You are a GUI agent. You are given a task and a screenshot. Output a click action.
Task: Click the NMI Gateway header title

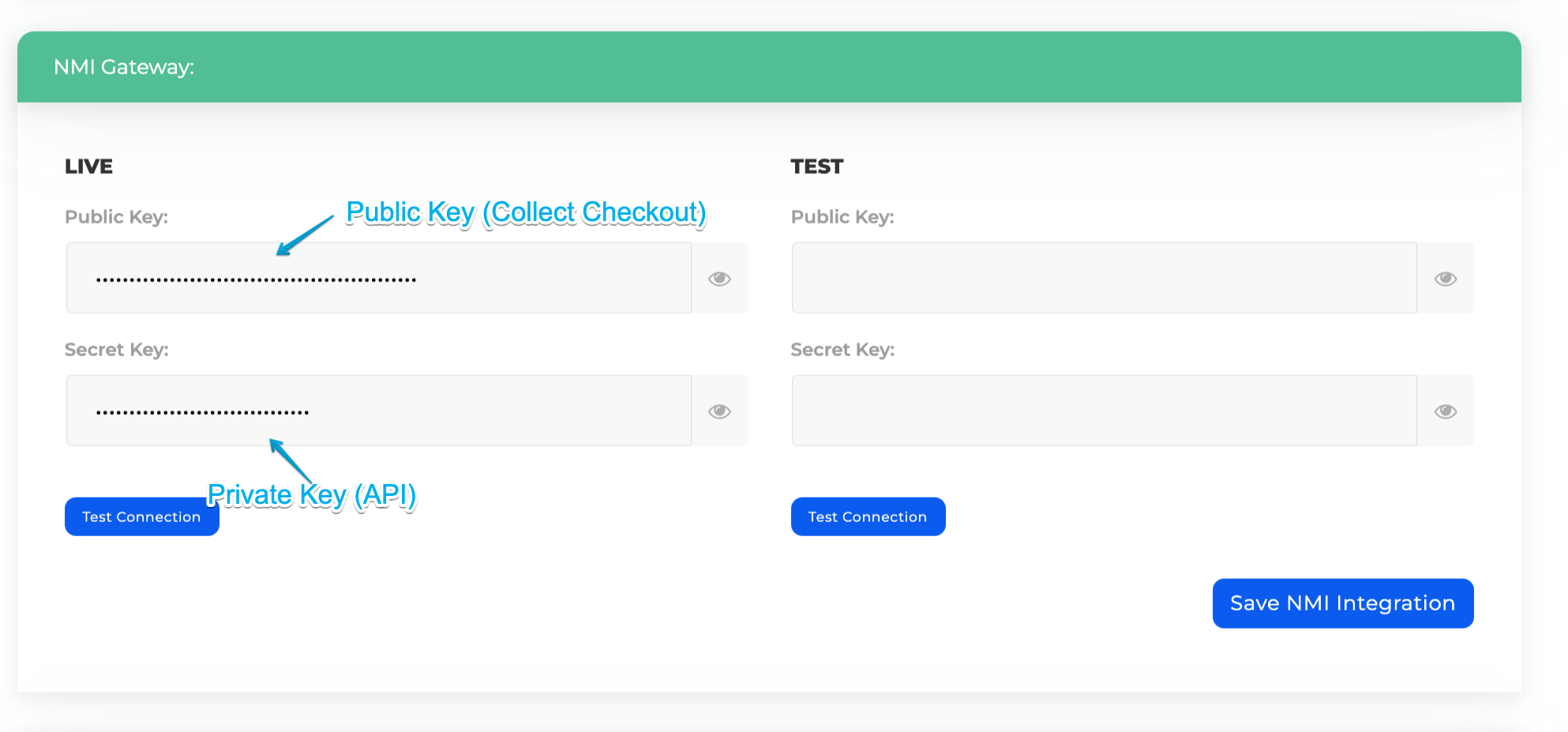pos(124,67)
